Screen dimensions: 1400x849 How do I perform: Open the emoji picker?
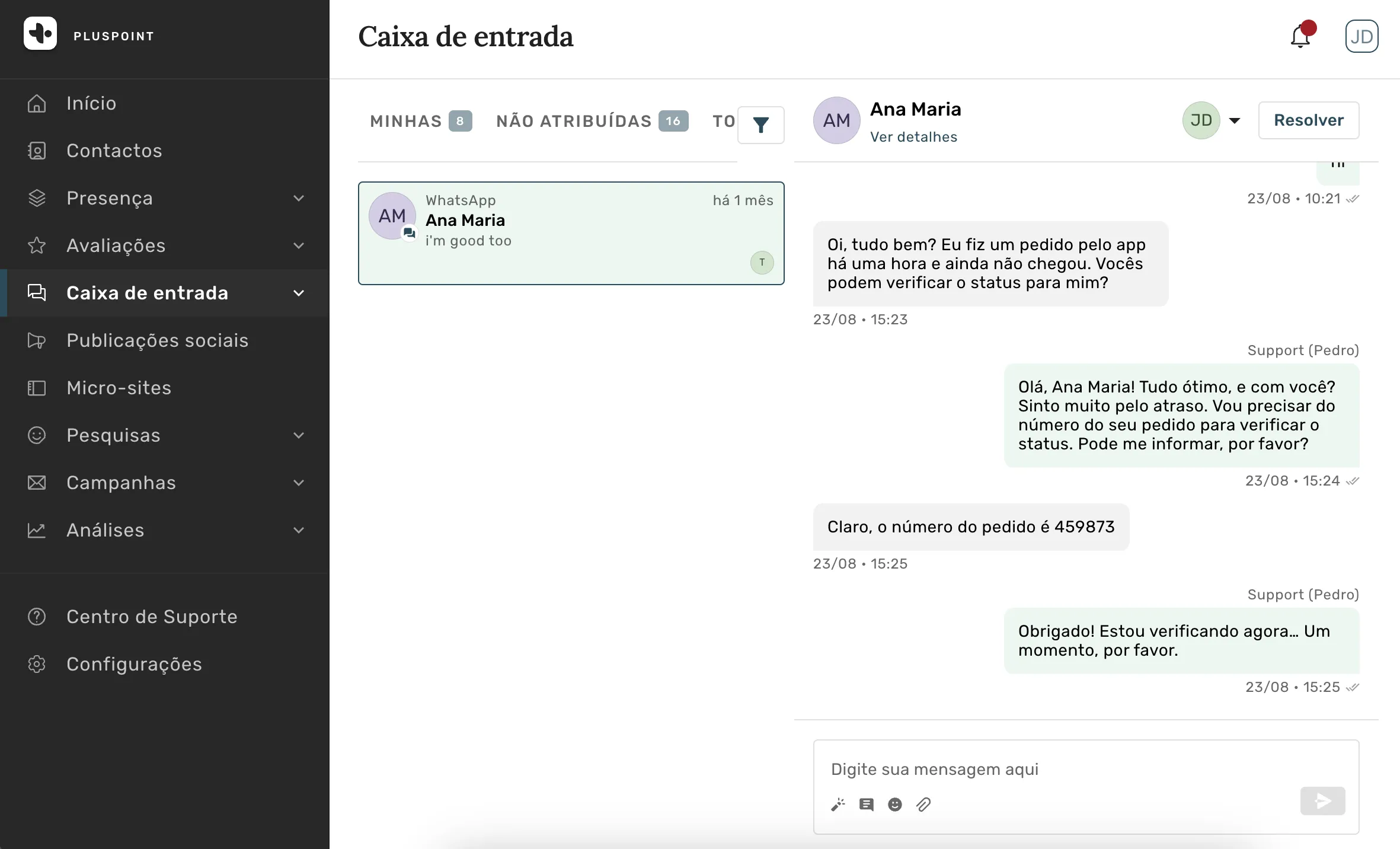895,805
